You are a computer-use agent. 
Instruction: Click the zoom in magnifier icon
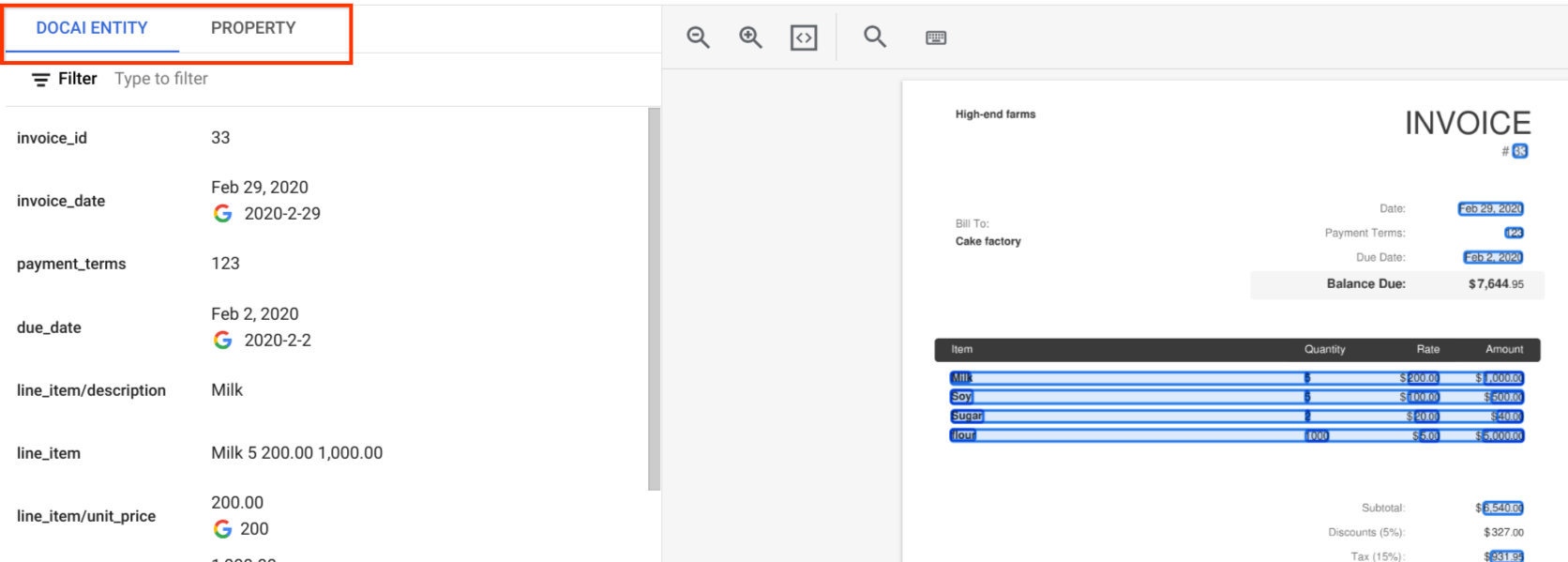pos(750,38)
